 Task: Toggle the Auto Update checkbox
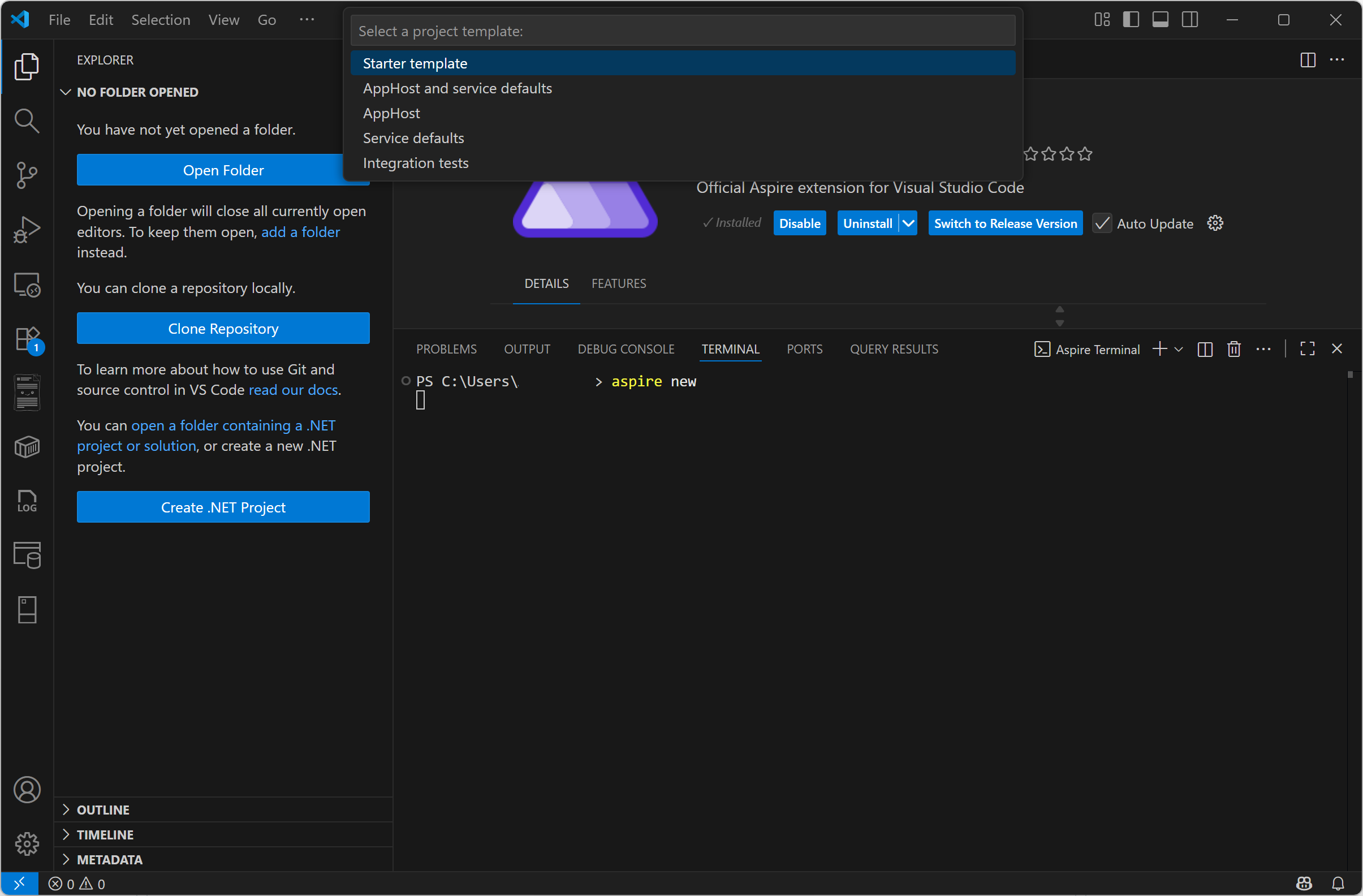tap(1102, 223)
